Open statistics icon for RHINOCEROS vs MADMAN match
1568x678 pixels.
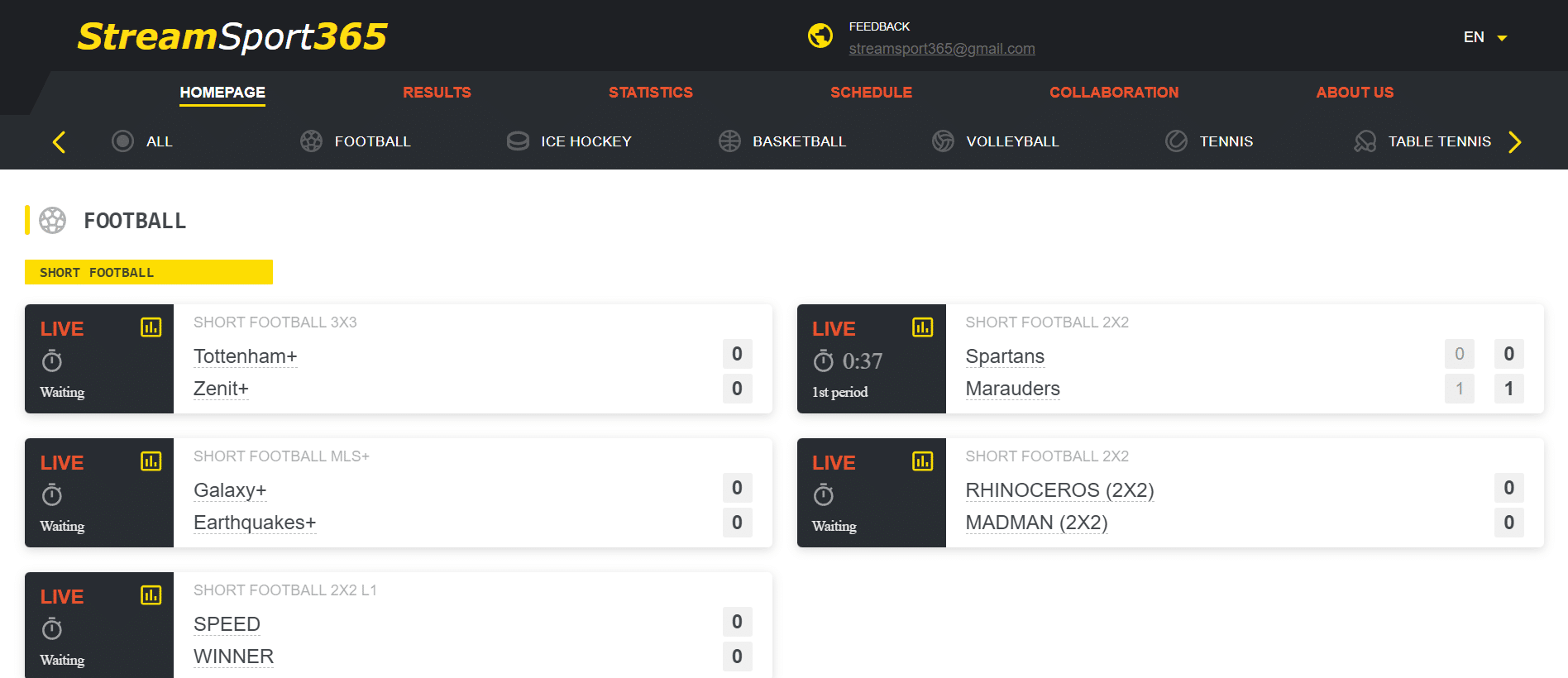click(922, 461)
